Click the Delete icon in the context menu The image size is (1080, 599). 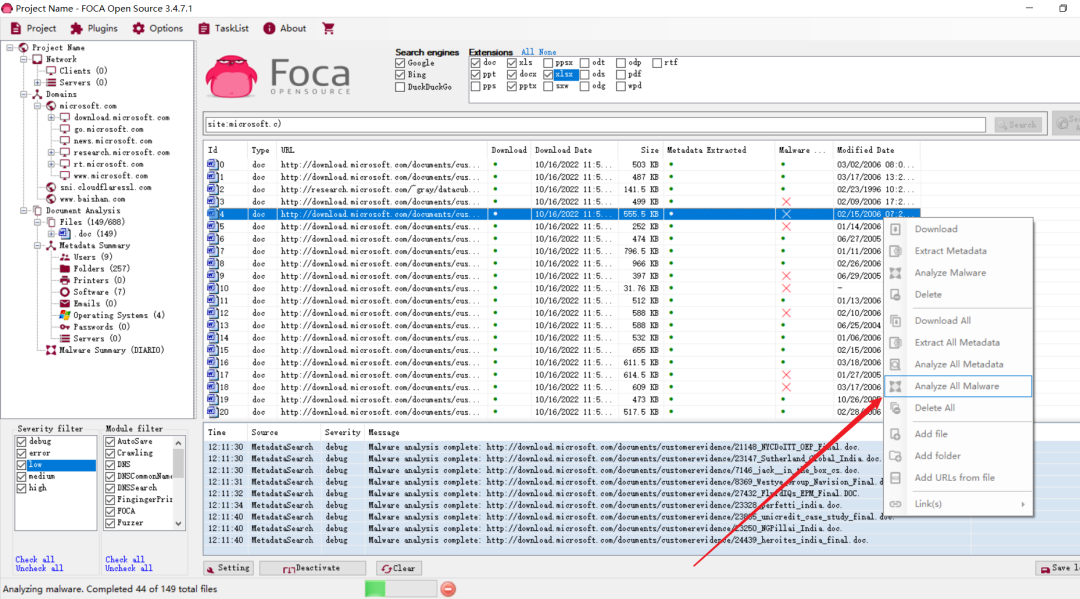[895, 295]
